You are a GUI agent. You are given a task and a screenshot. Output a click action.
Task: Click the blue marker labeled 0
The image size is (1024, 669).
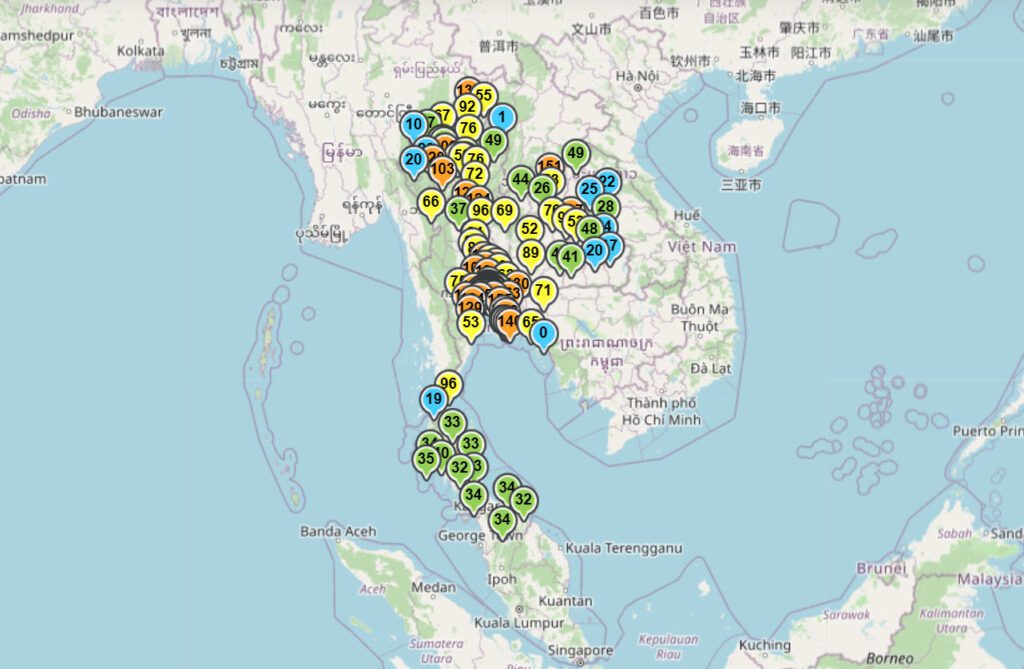click(x=543, y=333)
